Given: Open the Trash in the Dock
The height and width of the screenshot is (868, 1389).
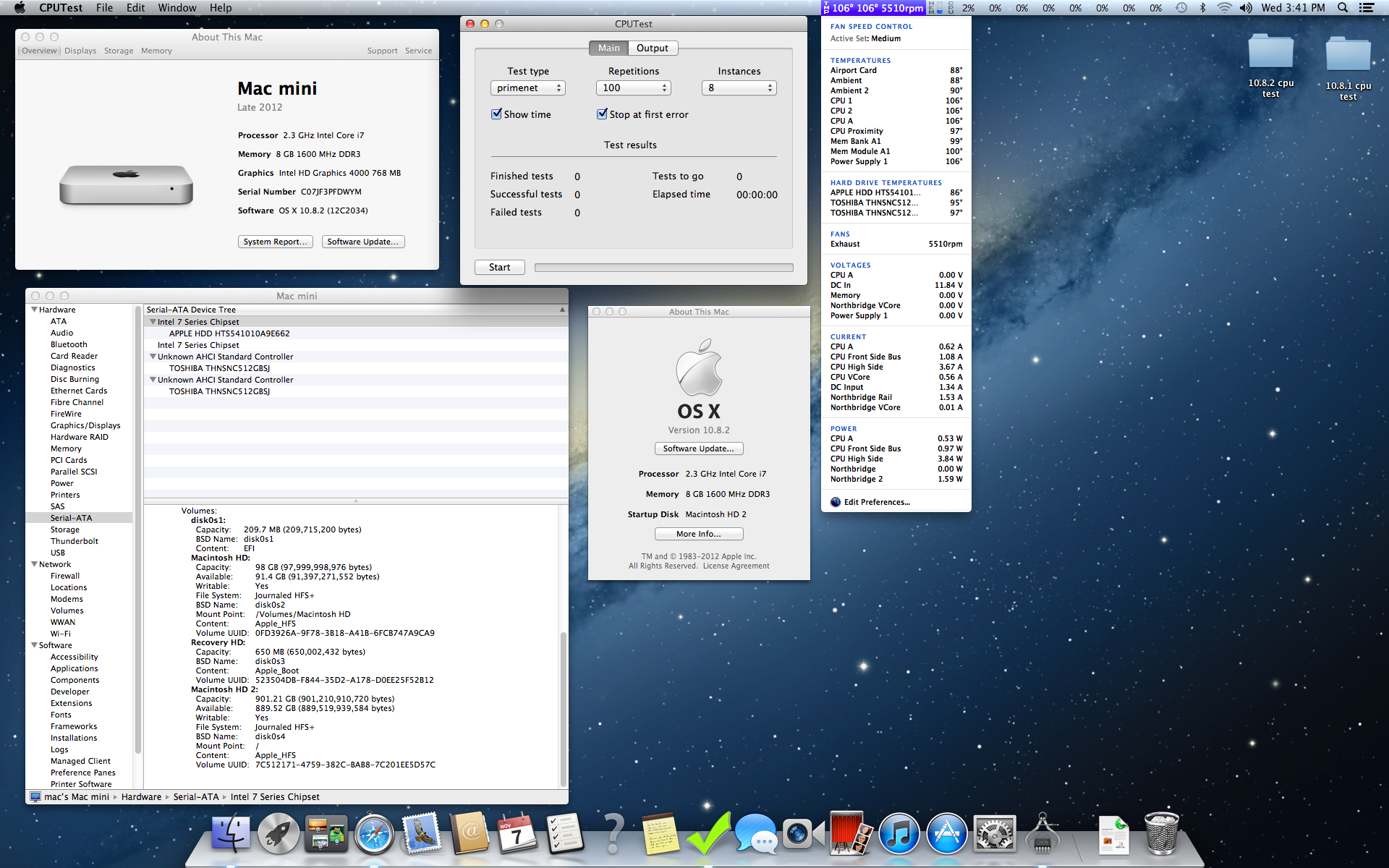Looking at the screenshot, I should click(1162, 834).
